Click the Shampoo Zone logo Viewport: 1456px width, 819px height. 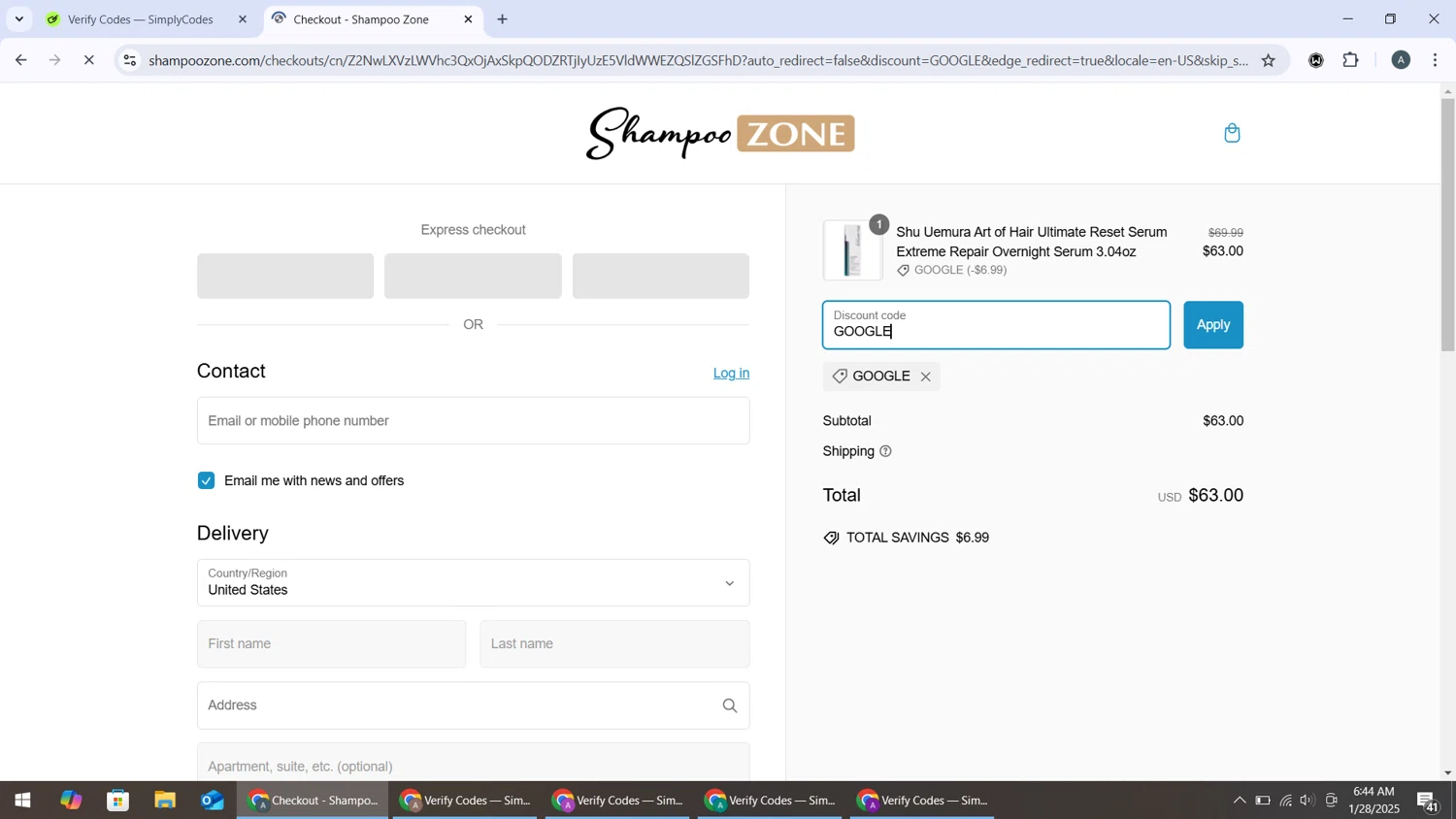click(x=720, y=134)
